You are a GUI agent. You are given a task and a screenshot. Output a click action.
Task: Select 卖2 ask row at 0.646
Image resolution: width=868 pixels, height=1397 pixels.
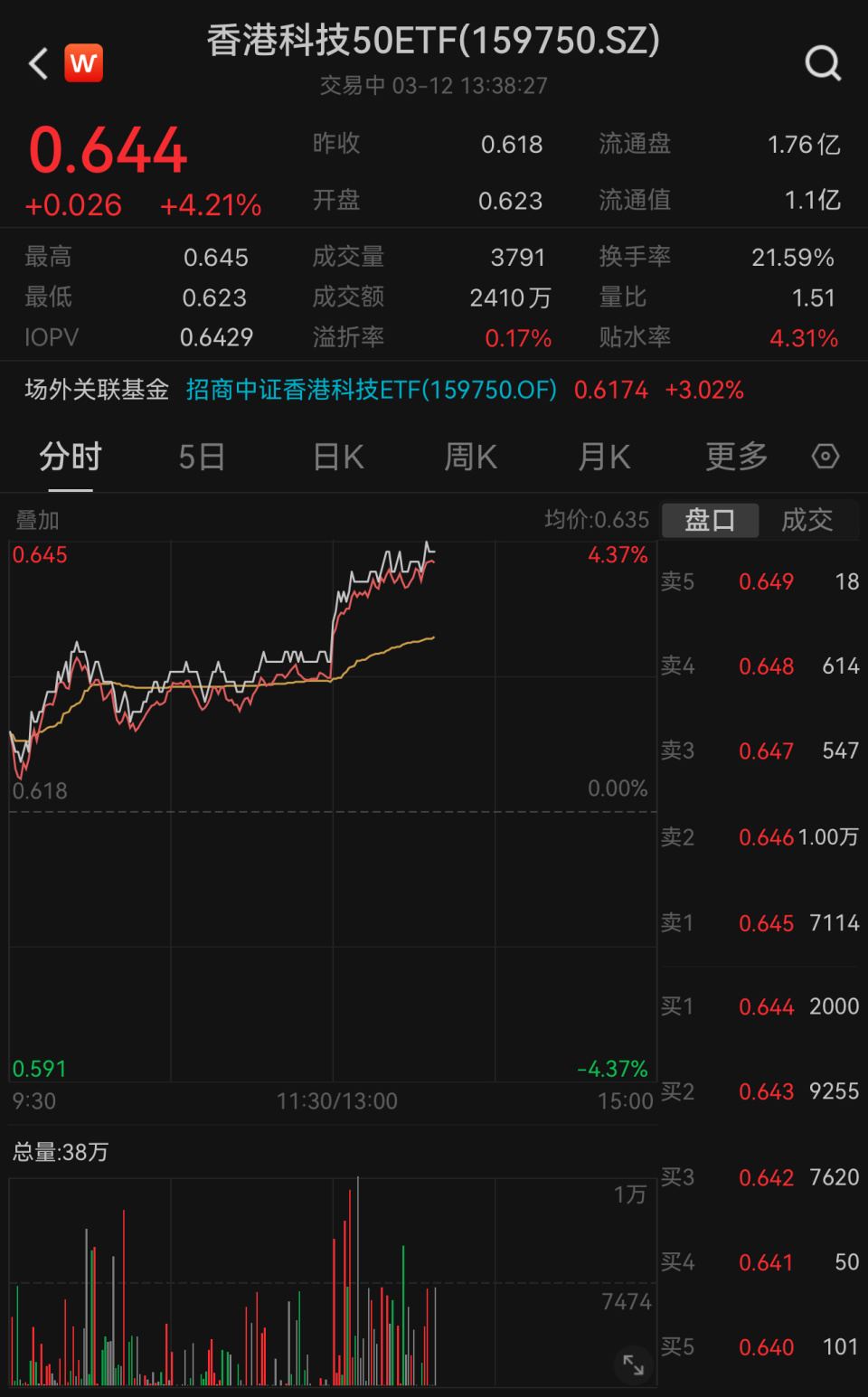click(760, 837)
